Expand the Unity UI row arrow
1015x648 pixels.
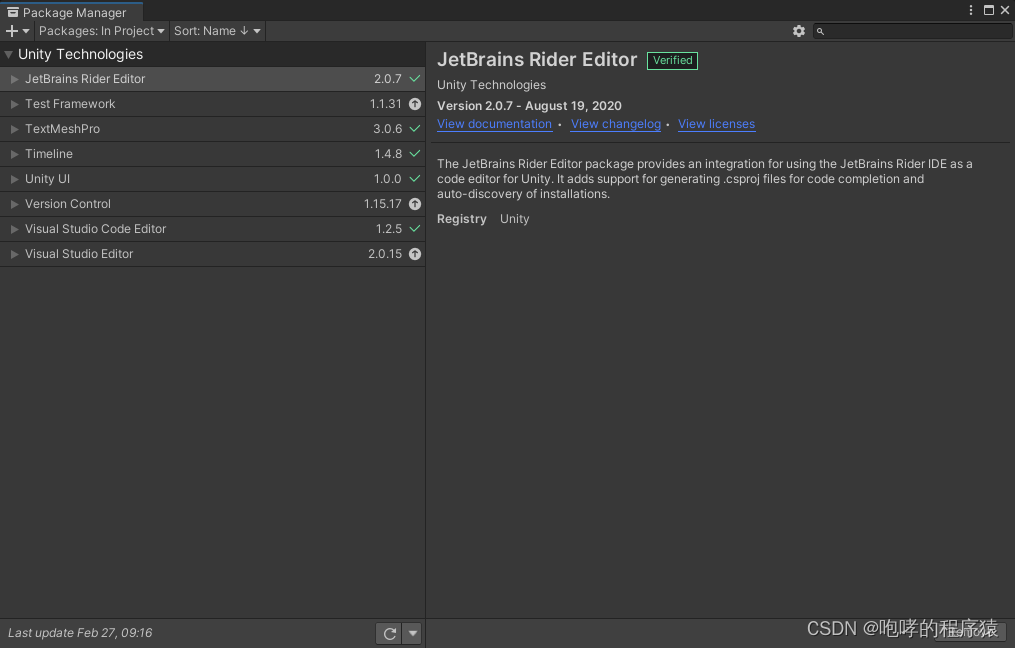click(14, 179)
